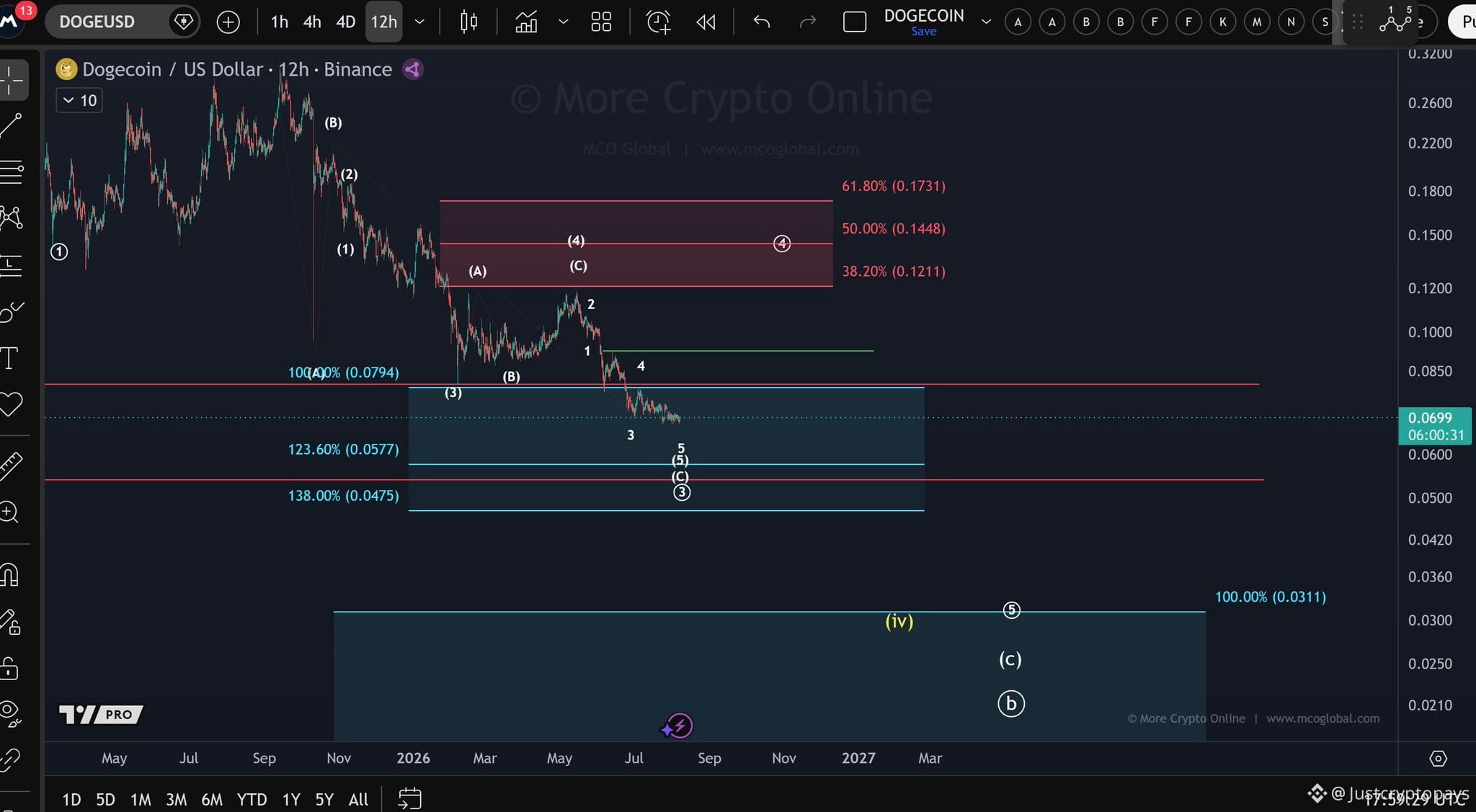Set date range to 6M
This screenshot has width=1476, height=812.
point(212,799)
